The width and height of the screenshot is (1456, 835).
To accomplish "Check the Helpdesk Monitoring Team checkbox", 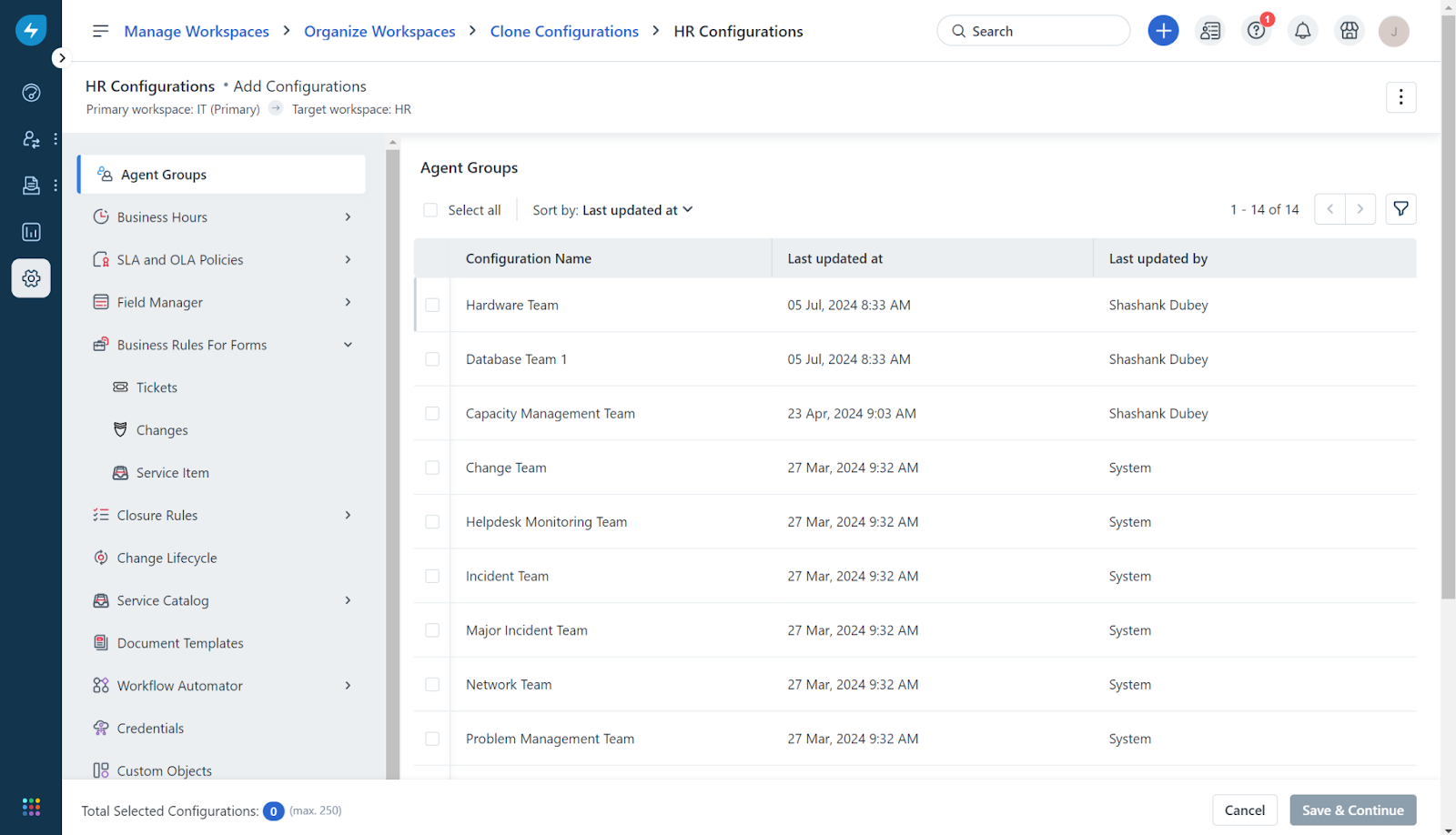I will tap(432, 522).
